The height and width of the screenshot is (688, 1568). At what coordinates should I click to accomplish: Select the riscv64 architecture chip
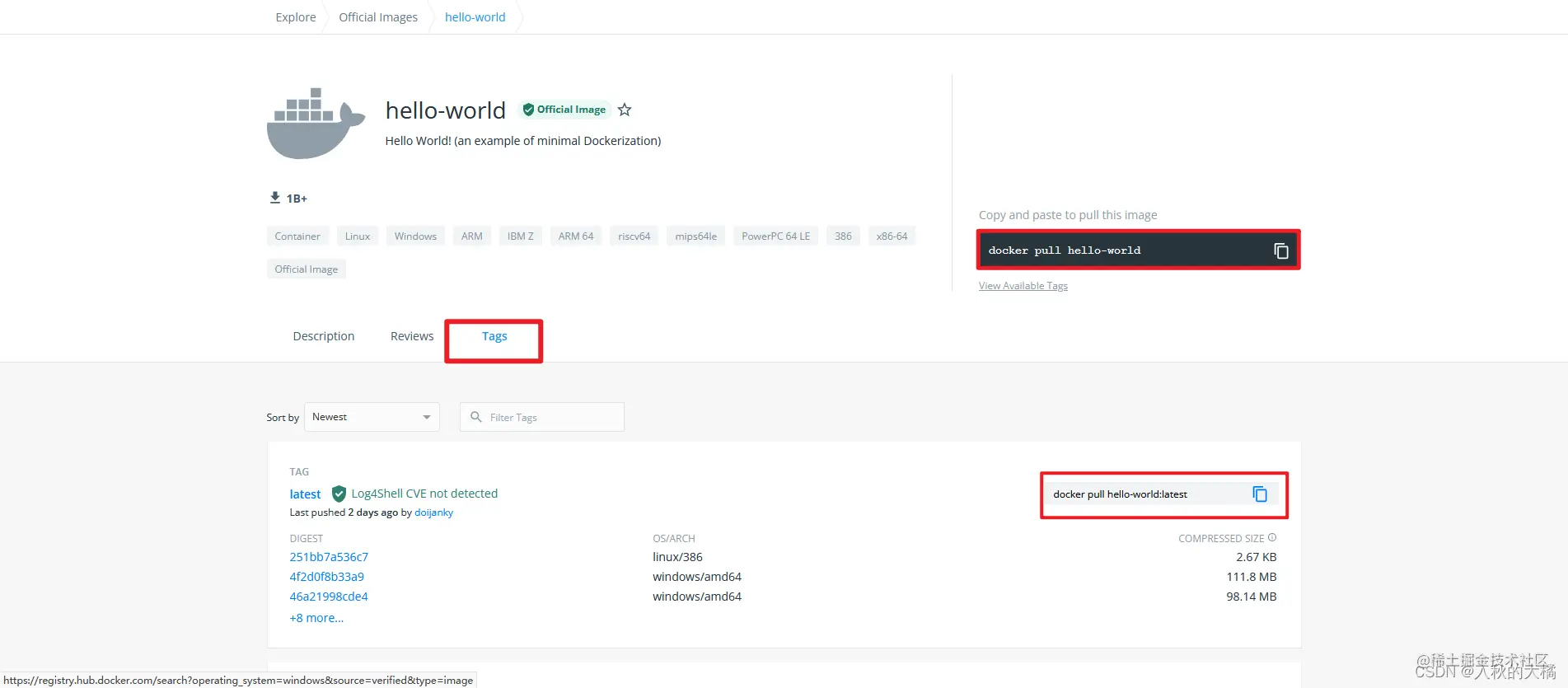tap(634, 236)
